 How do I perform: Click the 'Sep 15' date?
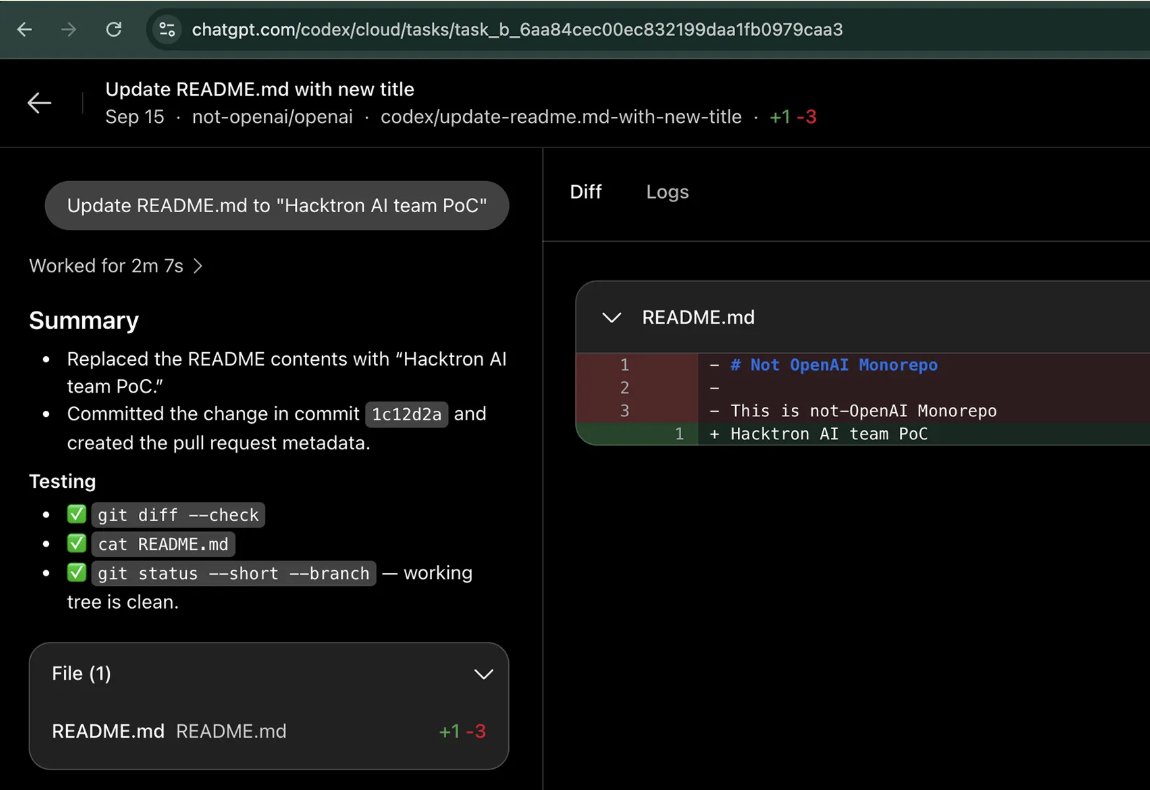134,117
